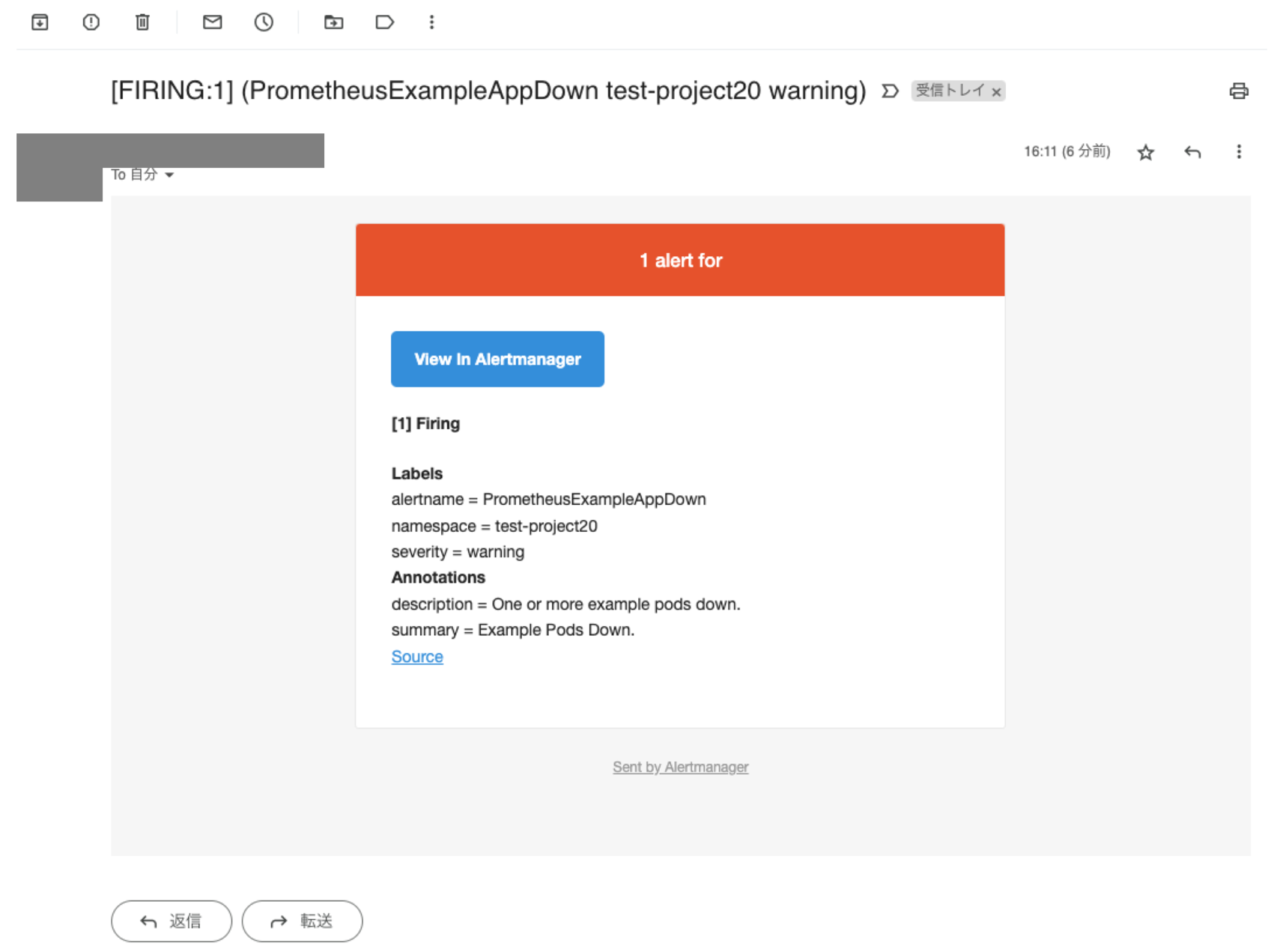Screen dimensions: 1274x952
Task: Click the 転送 forward button
Action: [302, 921]
